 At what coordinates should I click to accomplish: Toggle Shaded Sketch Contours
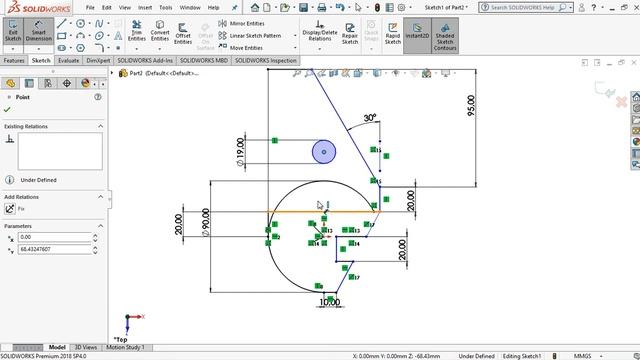click(445, 36)
